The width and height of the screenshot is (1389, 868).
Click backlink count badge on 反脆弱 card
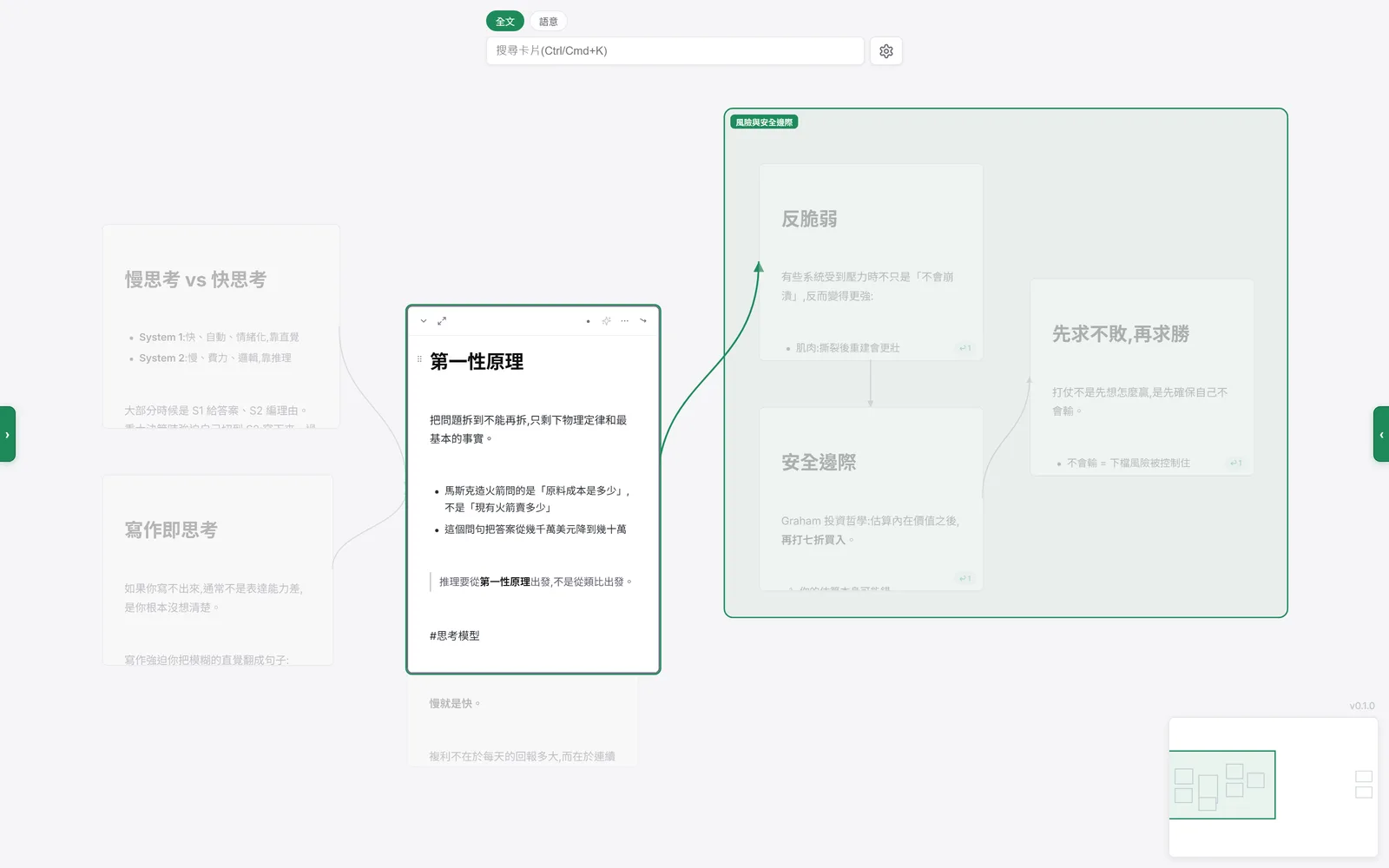tap(965, 348)
